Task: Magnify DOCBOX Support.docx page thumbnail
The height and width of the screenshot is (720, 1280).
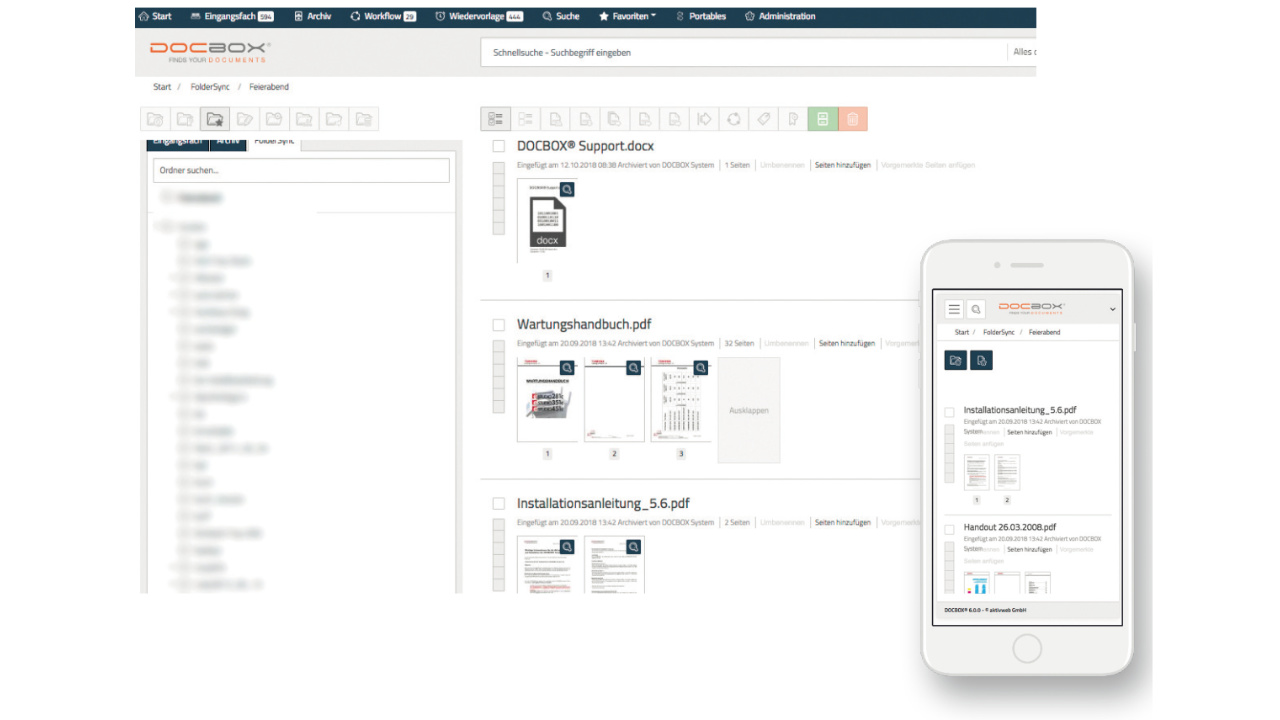Action: pyautogui.click(x=567, y=188)
